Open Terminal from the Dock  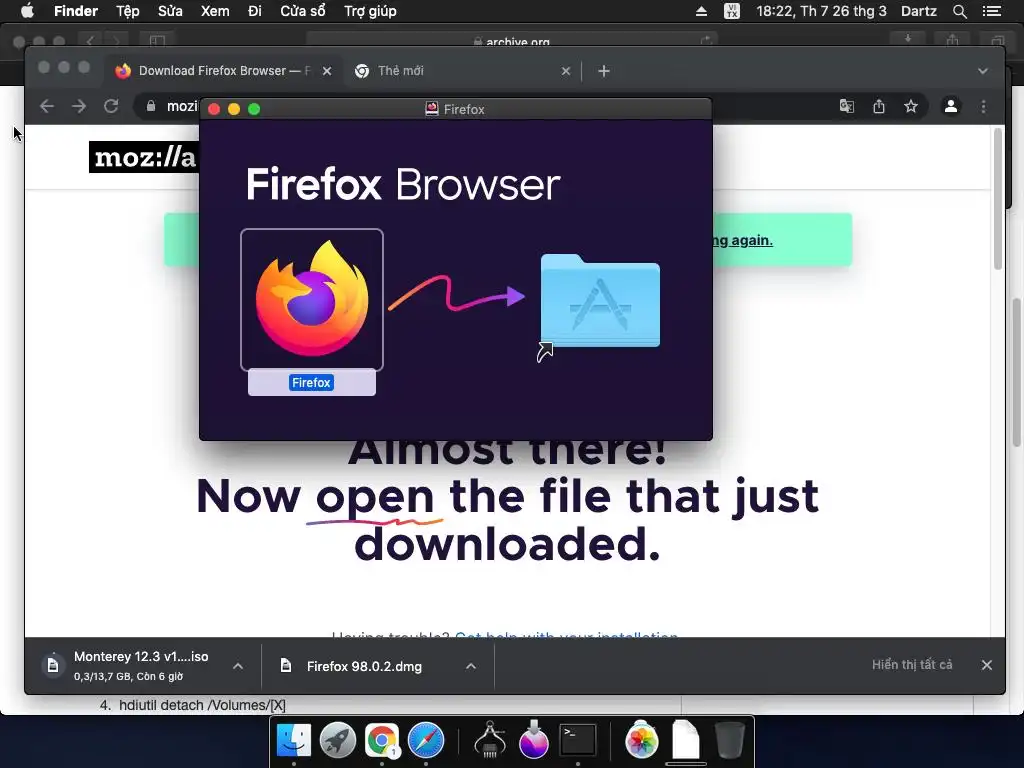click(x=578, y=740)
